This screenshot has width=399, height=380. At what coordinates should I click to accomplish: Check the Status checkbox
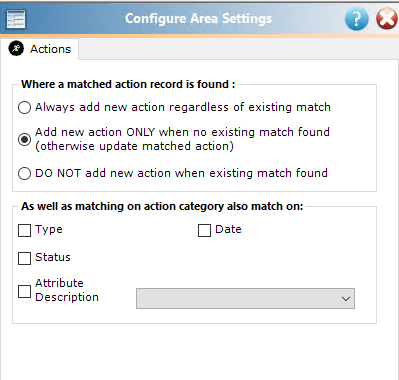[24, 258]
